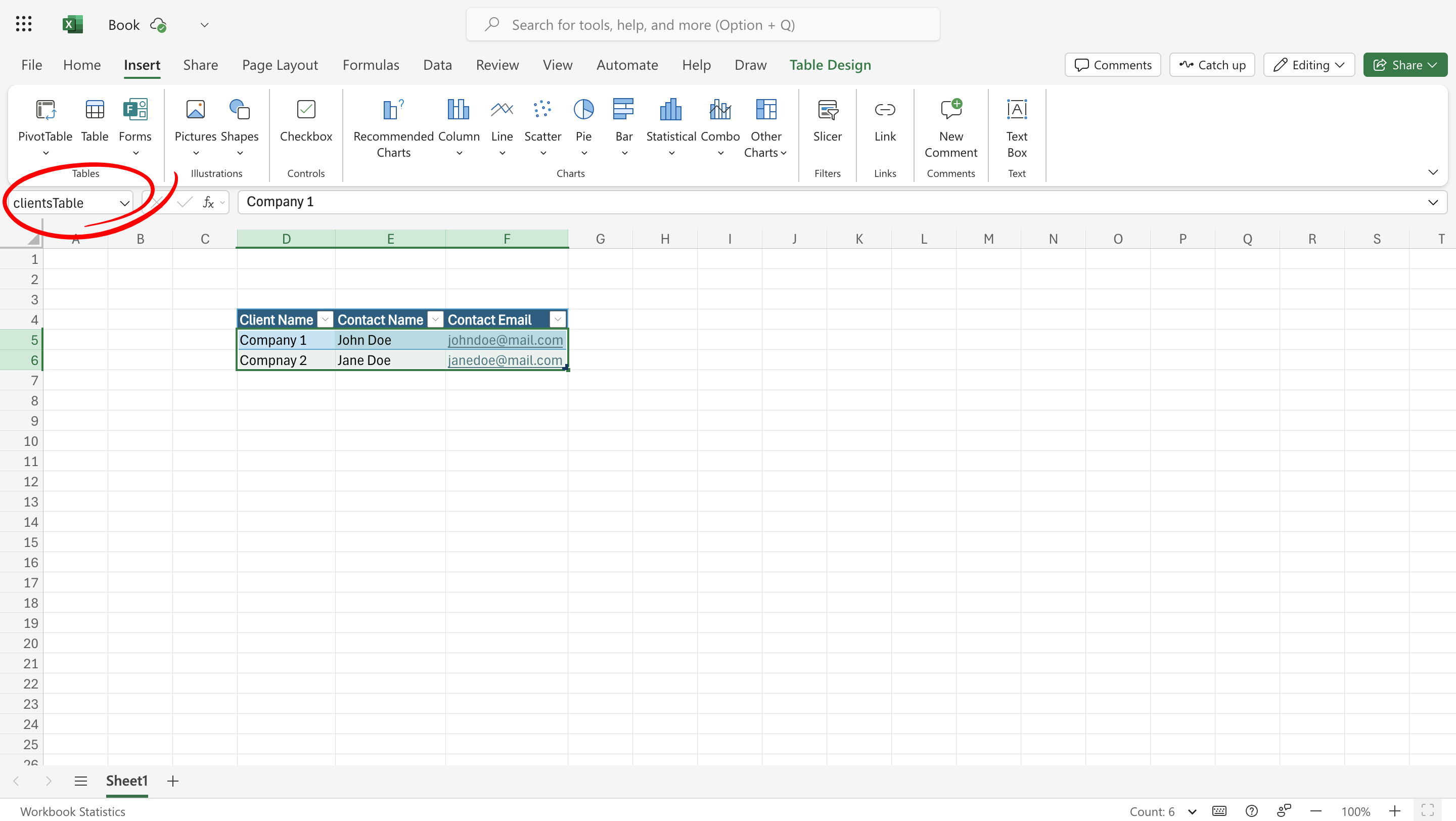Open the Contact Email filter dropdown
Viewport: 1456px width, 821px height.
coord(557,319)
